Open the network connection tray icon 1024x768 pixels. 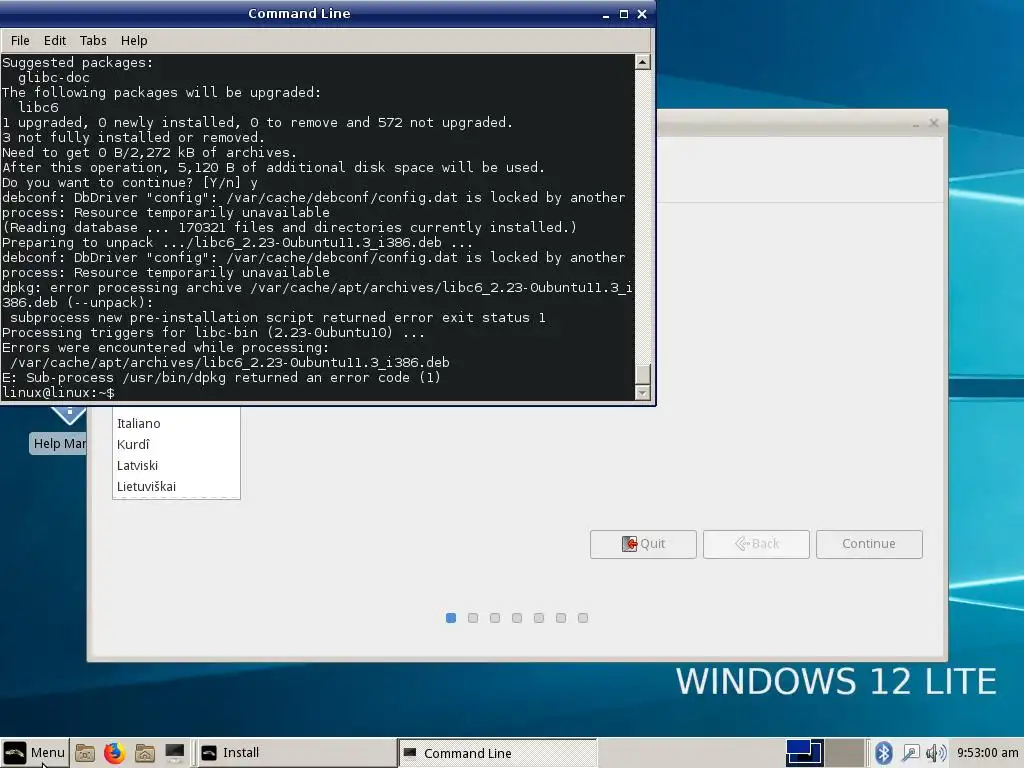(910, 752)
